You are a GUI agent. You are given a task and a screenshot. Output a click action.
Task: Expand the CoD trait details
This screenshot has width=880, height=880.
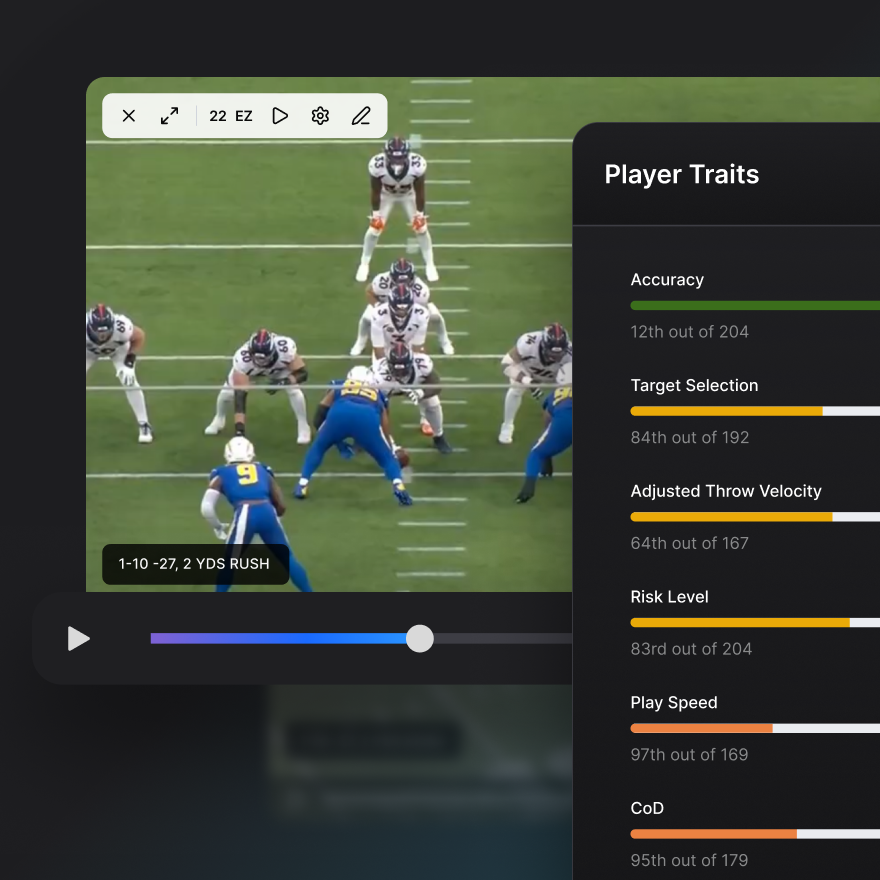(x=647, y=808)
